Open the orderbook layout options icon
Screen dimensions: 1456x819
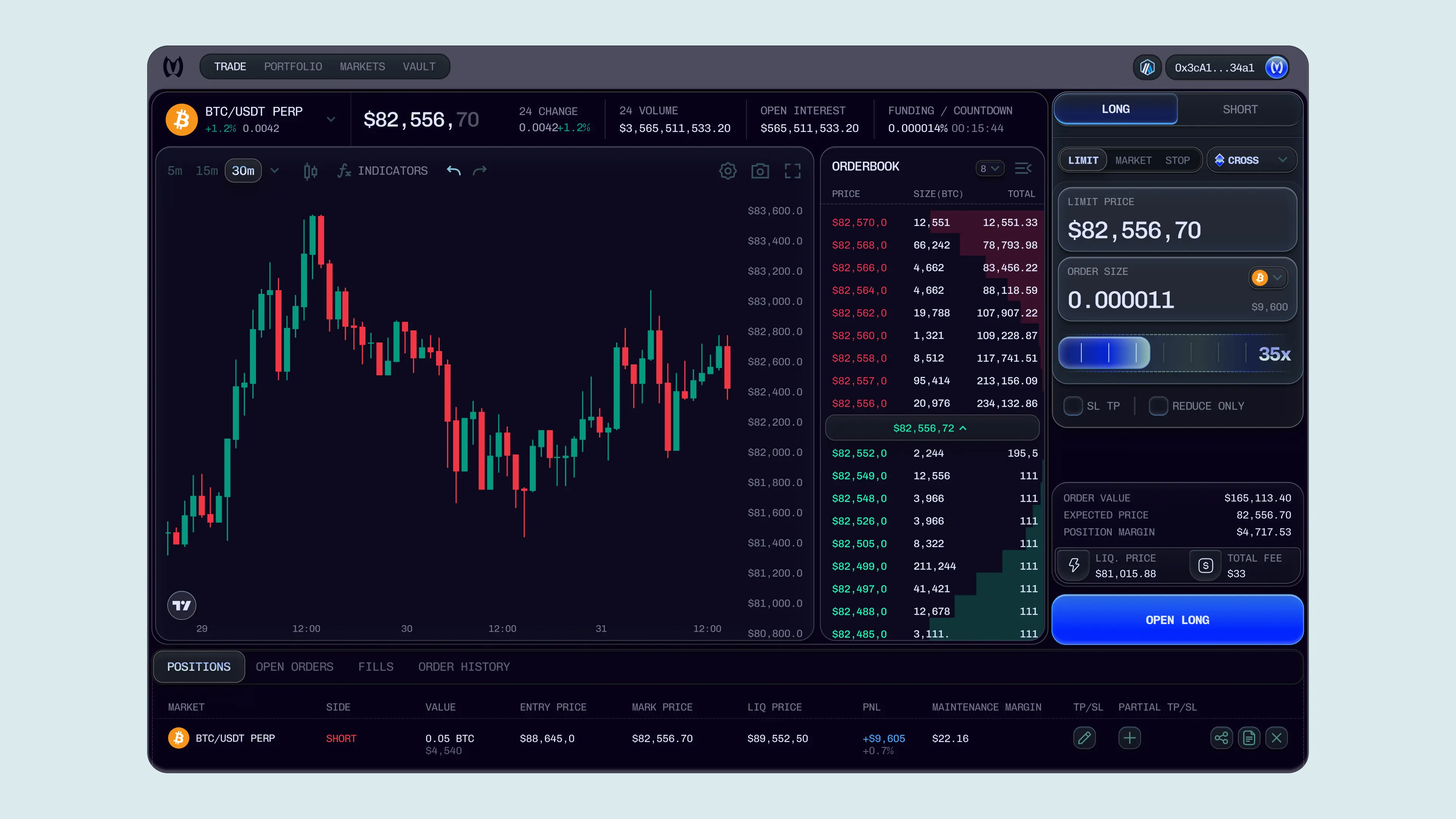(1023, 168)
